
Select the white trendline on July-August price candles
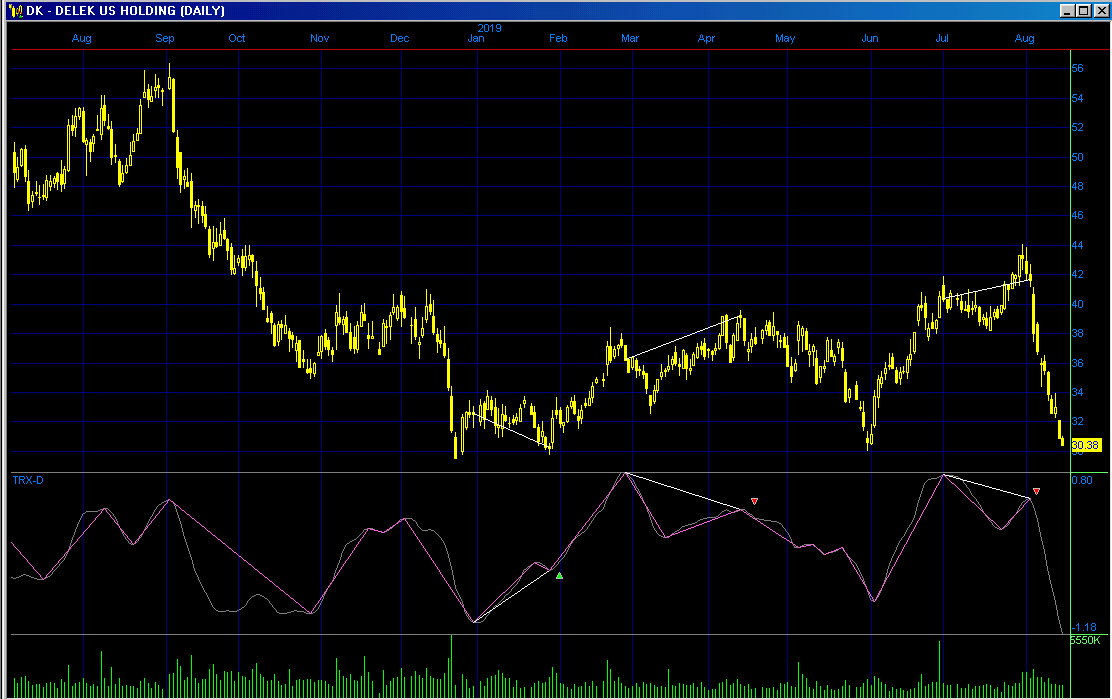point(988,289)
